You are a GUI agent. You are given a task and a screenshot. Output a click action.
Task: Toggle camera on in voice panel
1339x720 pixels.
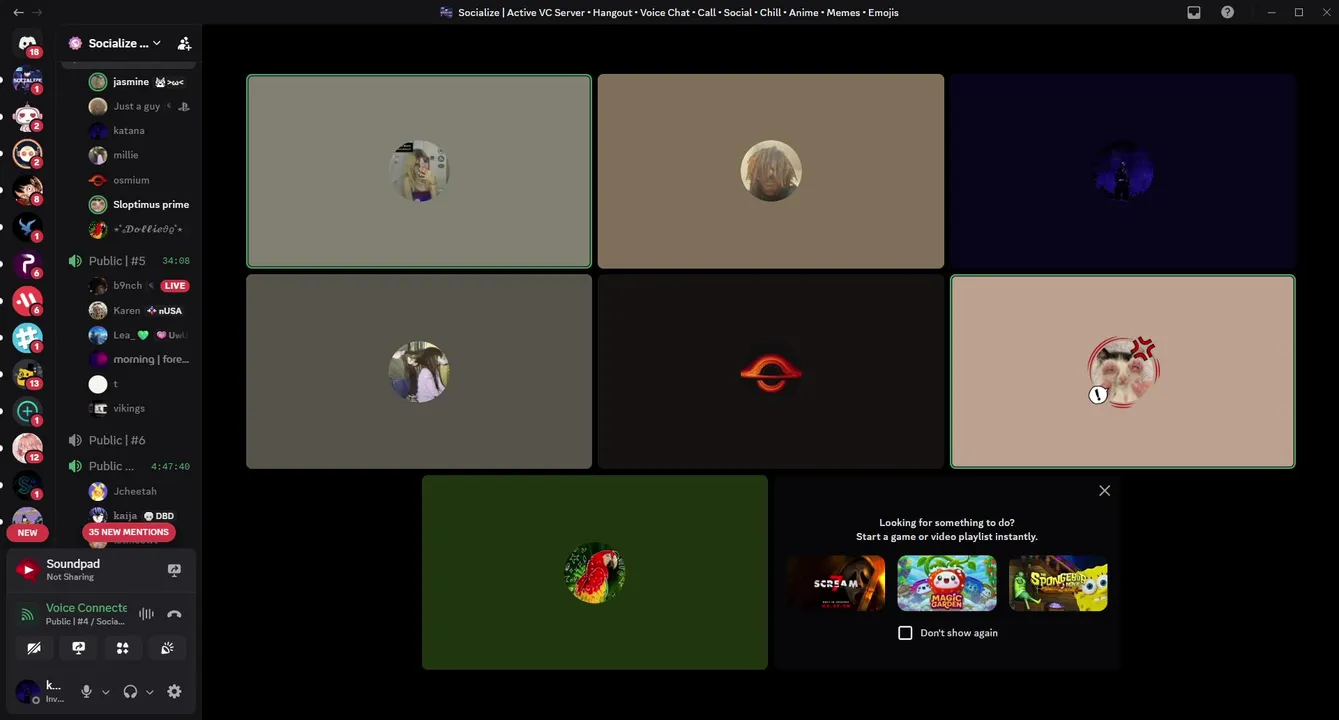click(33, 648)
